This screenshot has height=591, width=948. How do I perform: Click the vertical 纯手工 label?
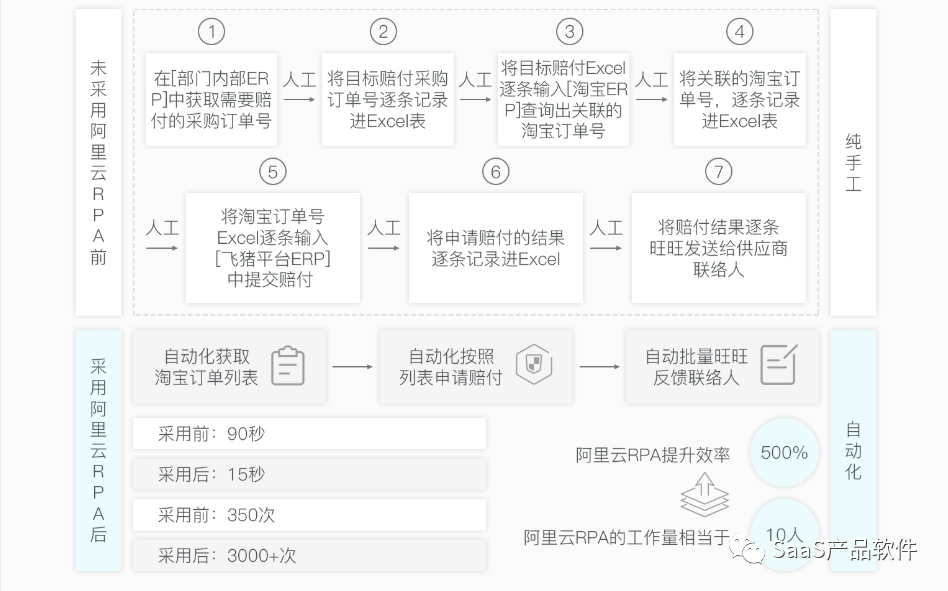pyautogui.click(x=853, y=163)
